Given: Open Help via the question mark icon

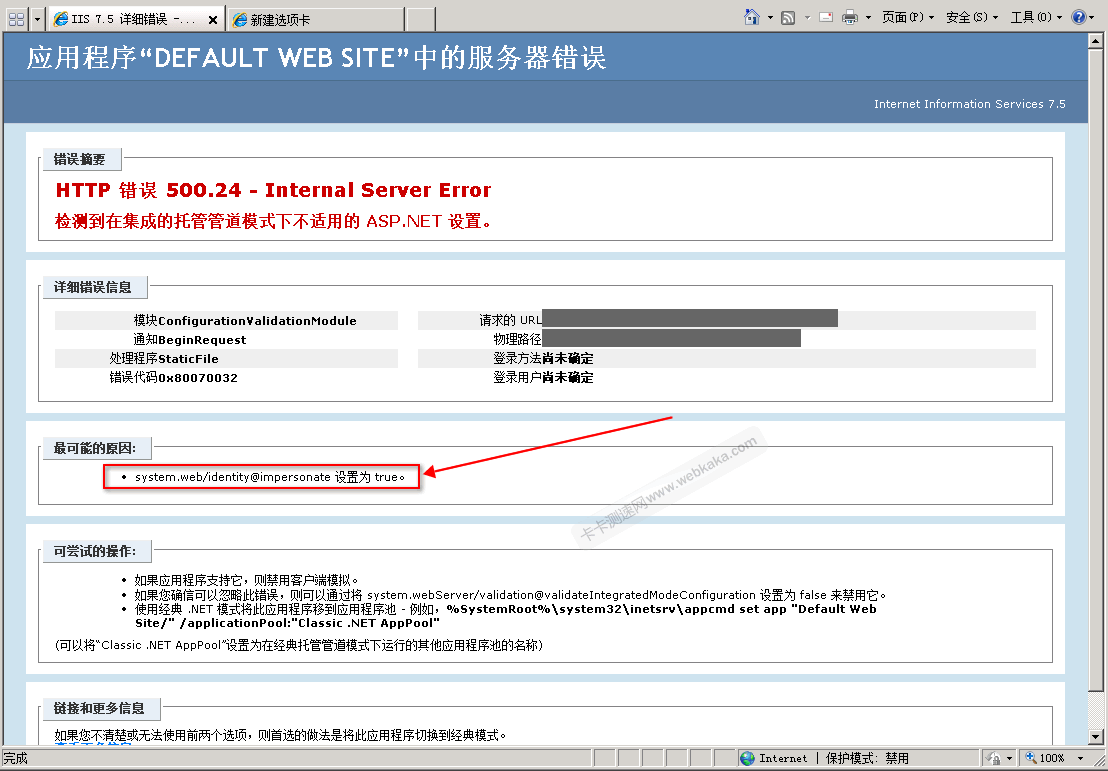Looking at the screenshot, I should point(1079,17).
